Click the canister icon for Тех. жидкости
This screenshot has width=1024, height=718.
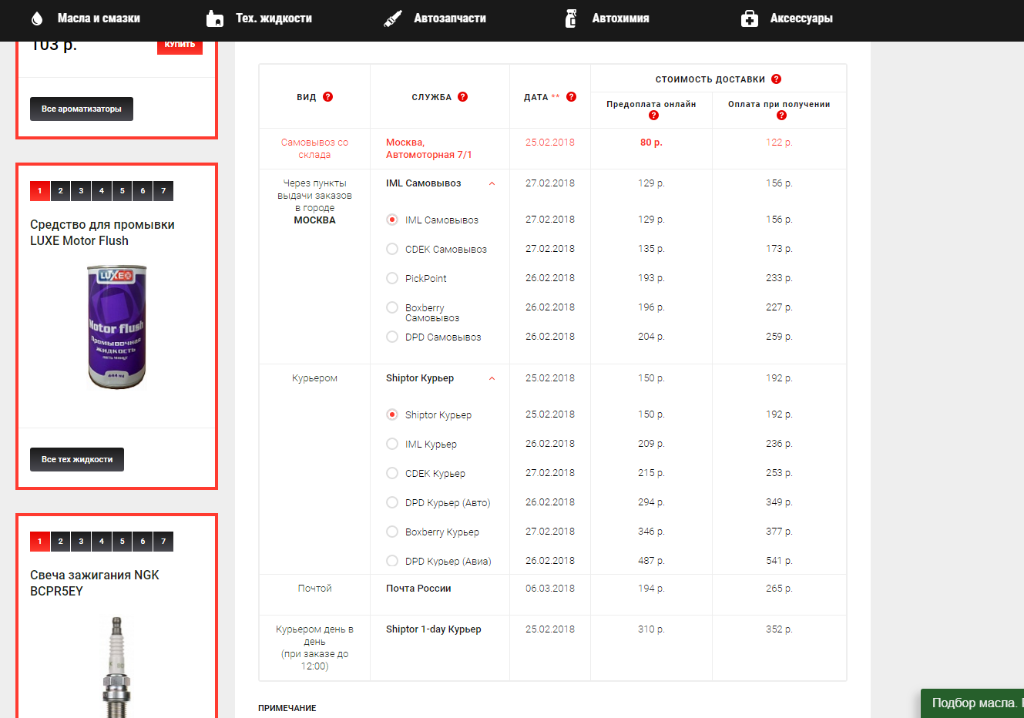214,18
